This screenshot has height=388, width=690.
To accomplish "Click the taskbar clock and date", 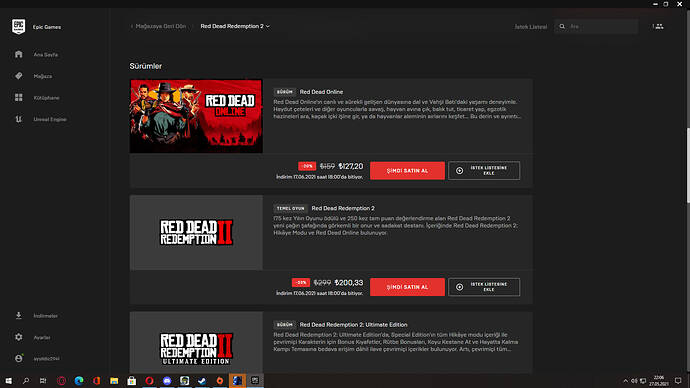I will pos(659,381).
